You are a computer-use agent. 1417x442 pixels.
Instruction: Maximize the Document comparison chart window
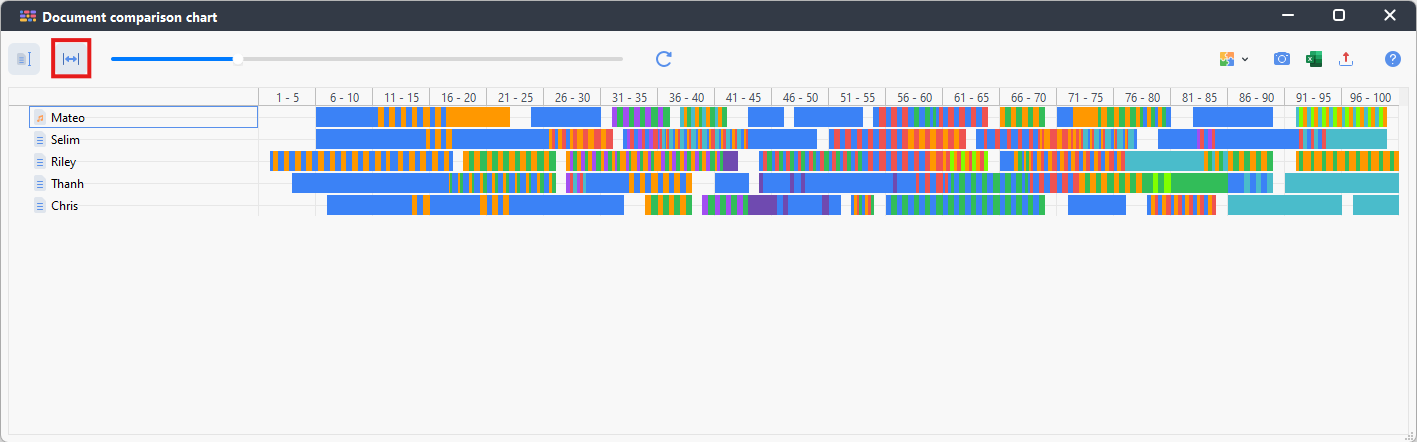point(1338,15)
